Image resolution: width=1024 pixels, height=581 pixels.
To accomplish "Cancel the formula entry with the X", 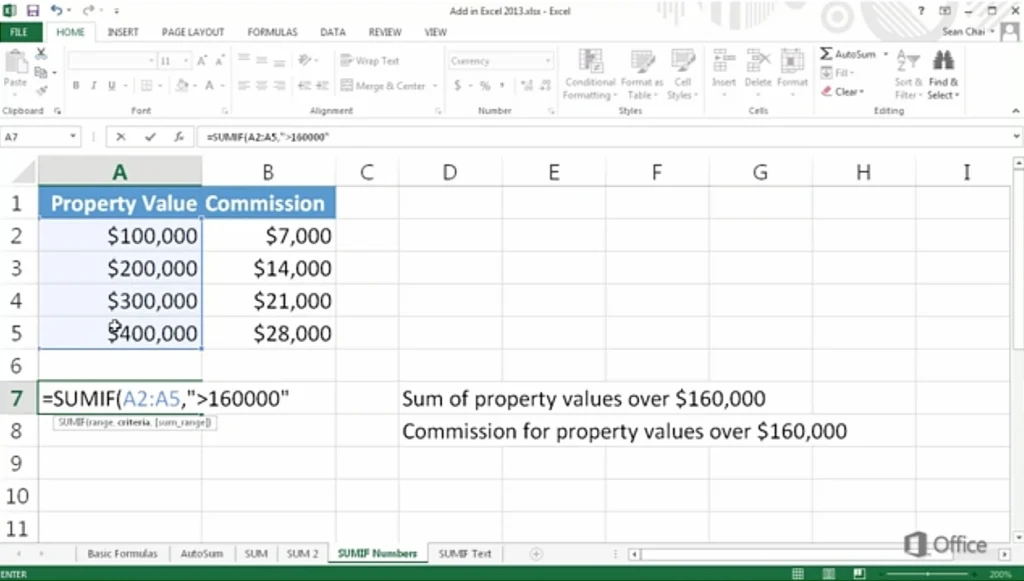I will click(121, 137).
